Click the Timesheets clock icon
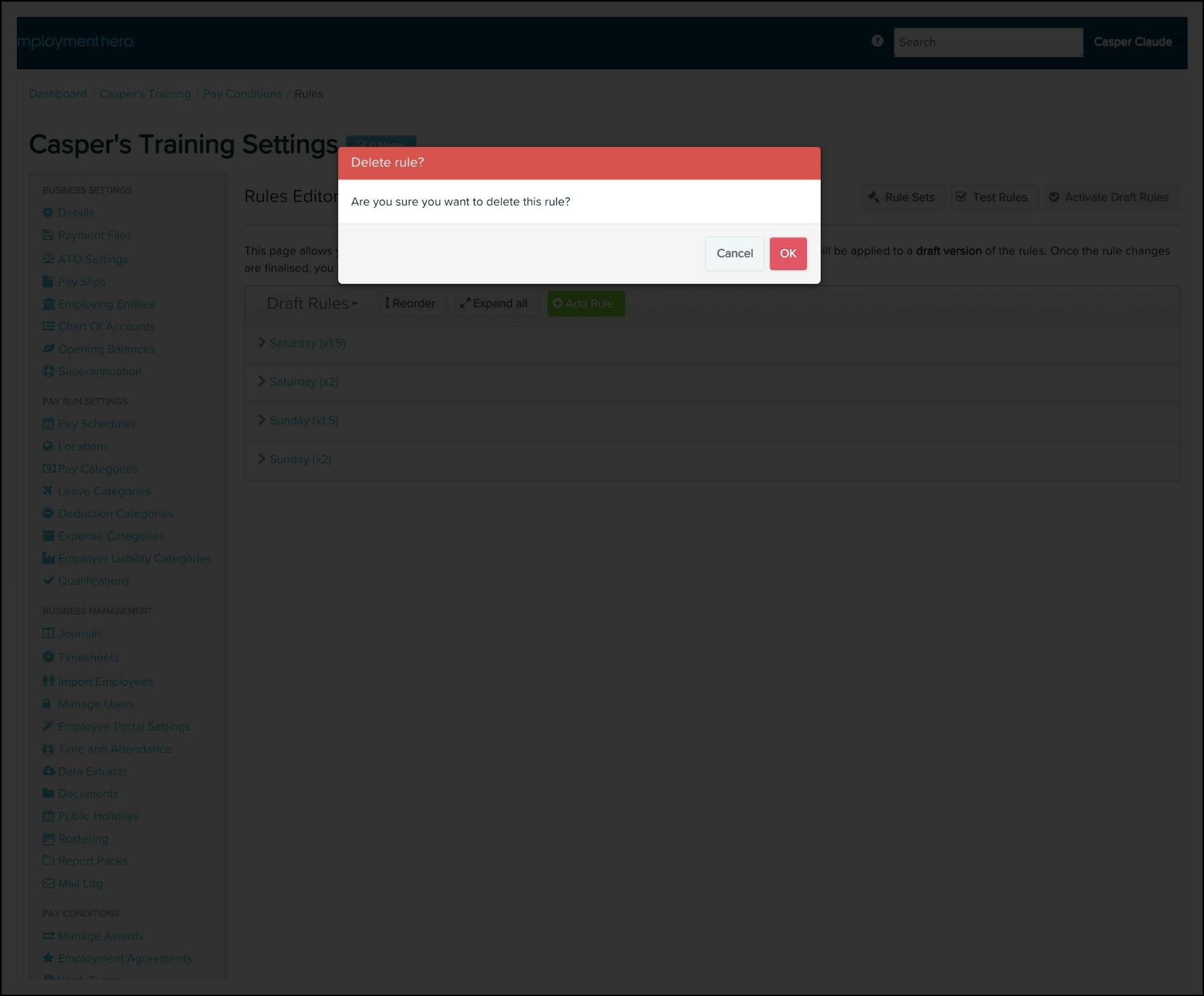The image size is (1204, 996). click(x=48, y=657)
